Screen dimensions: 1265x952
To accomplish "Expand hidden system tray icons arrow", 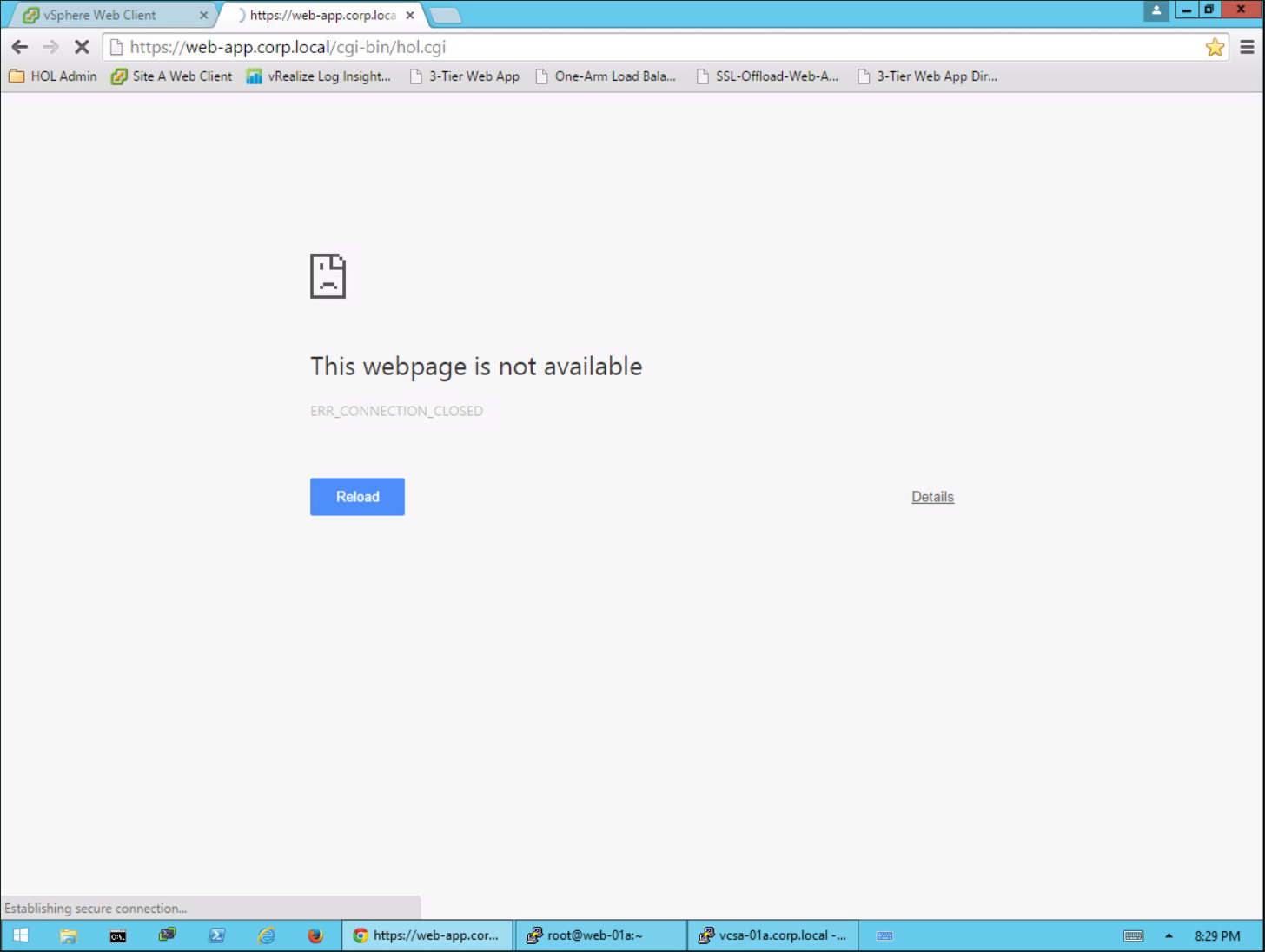I will pos(1169,935).
